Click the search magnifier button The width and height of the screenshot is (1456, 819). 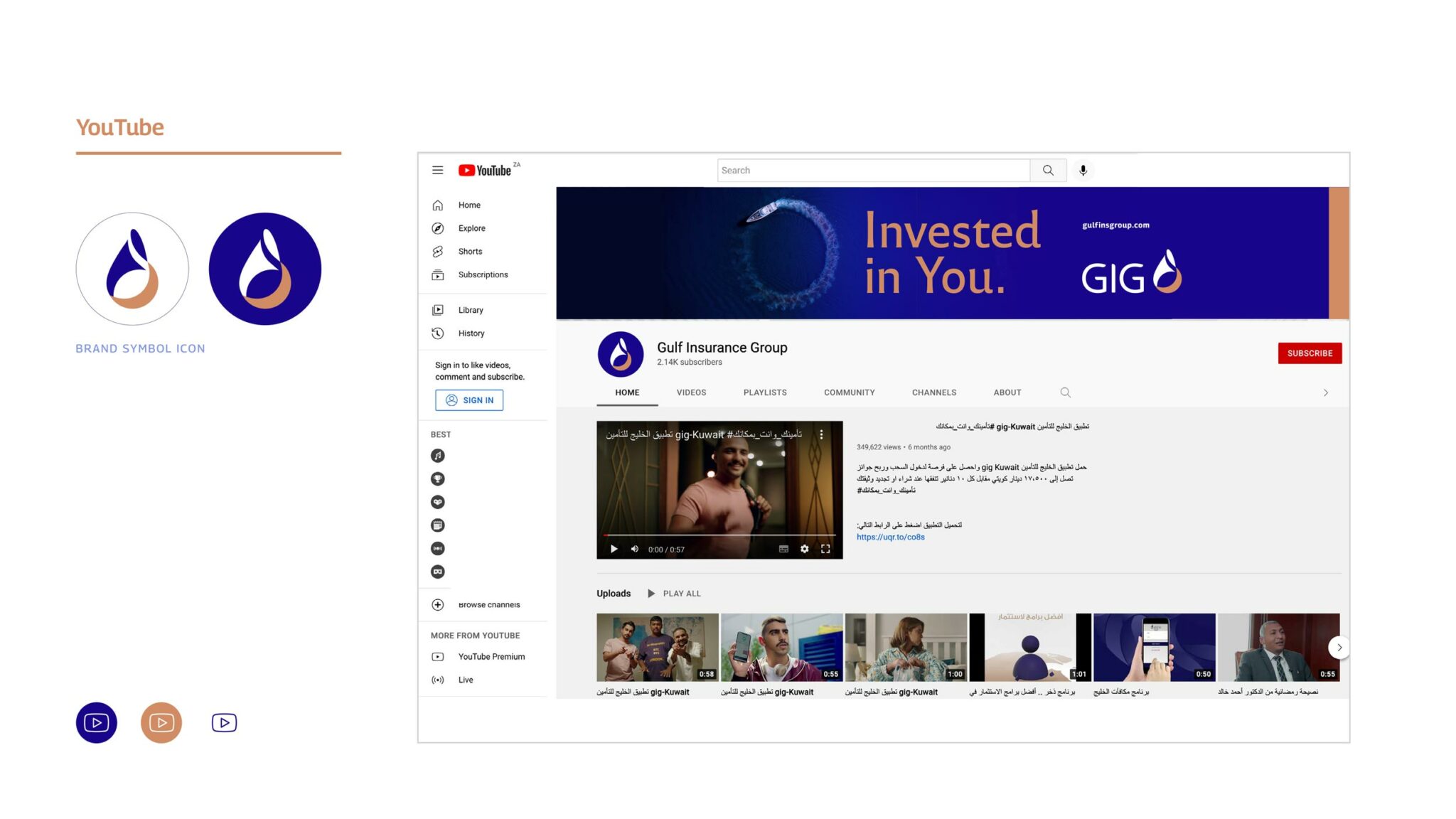(1048, 170)
